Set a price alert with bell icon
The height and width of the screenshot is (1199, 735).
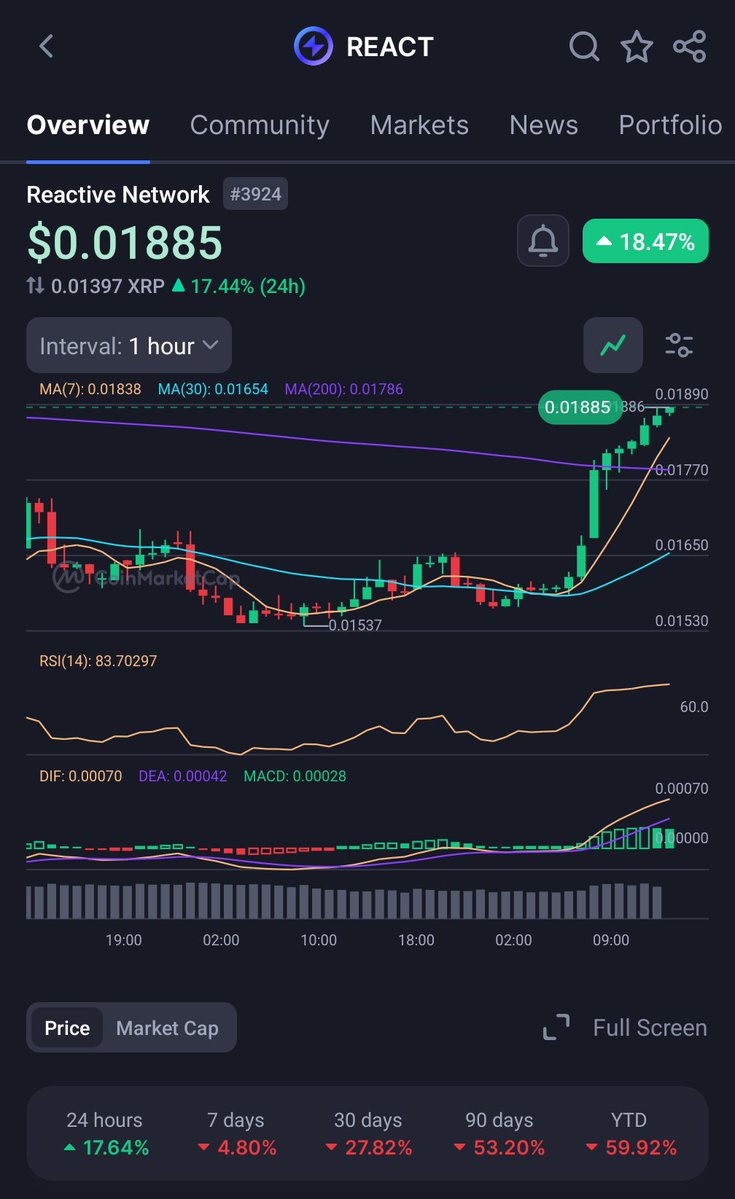click(543, 241)
